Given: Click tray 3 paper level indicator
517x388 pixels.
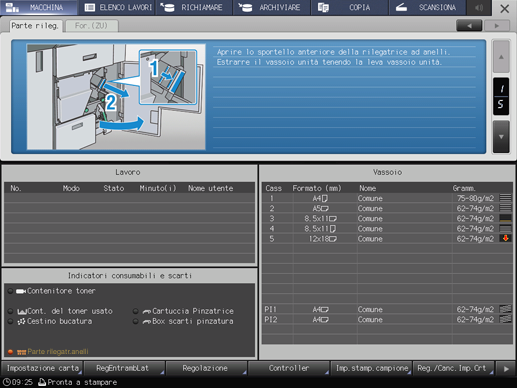Looking at the screenshot, I should [x=505, y=218].
